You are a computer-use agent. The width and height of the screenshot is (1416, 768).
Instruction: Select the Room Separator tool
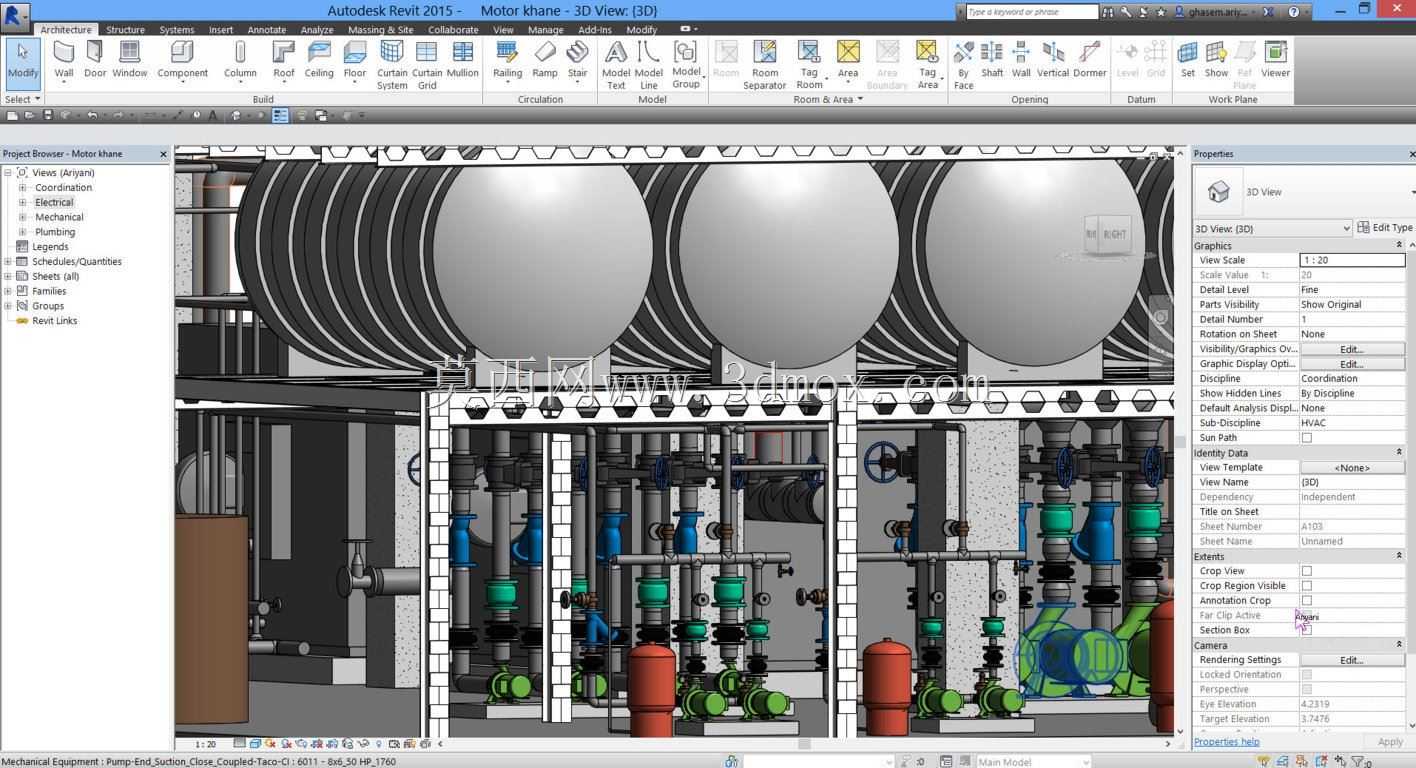[765, 65]
